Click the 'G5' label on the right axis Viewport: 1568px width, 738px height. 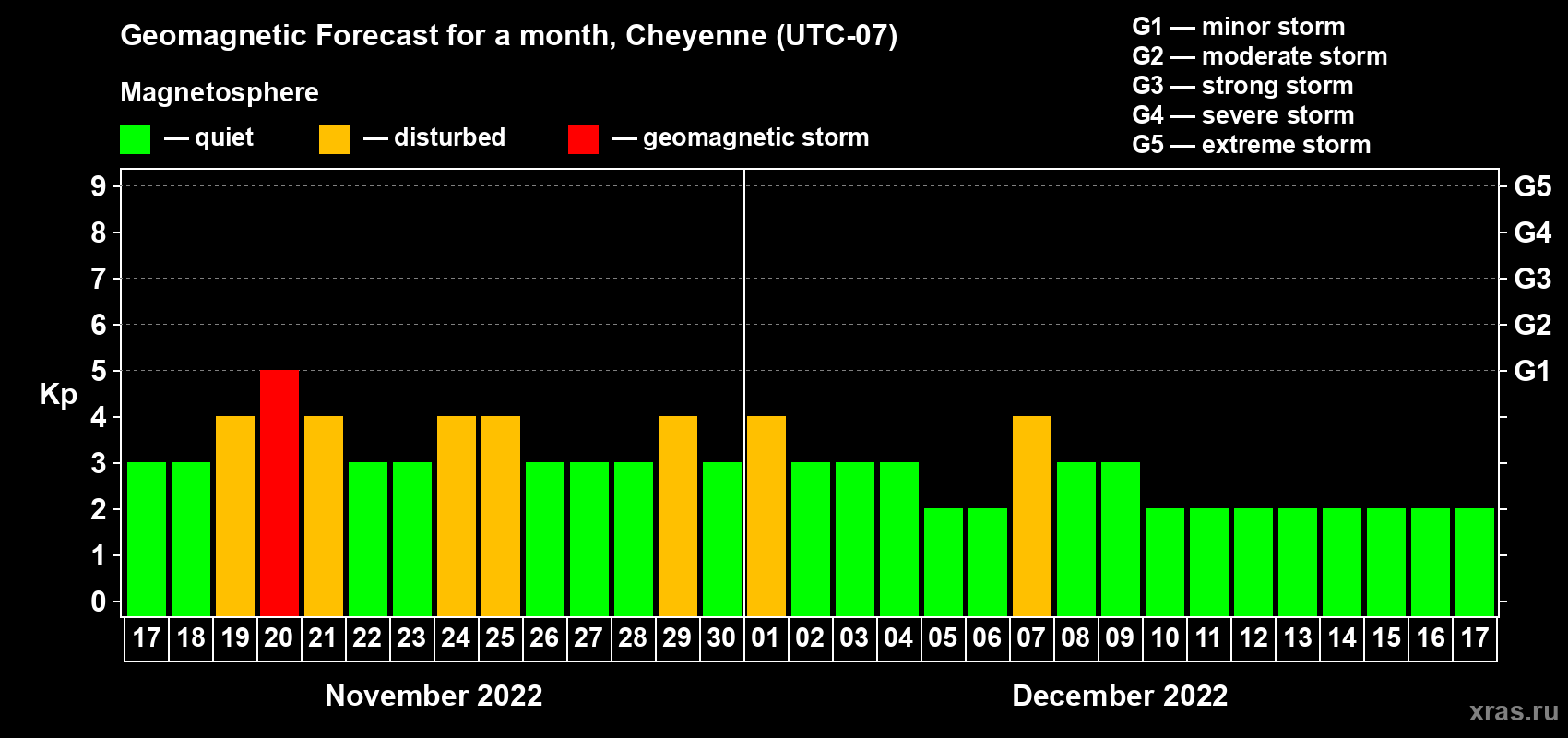point(1532,186)
